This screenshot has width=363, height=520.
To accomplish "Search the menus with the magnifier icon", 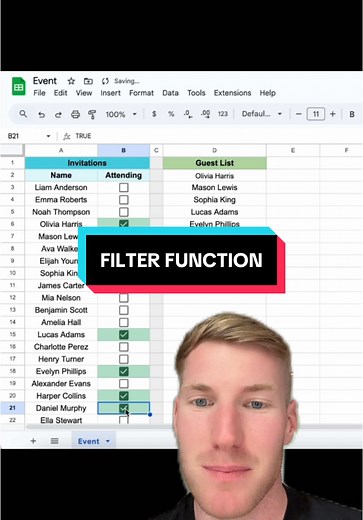I will pos(23,114).
